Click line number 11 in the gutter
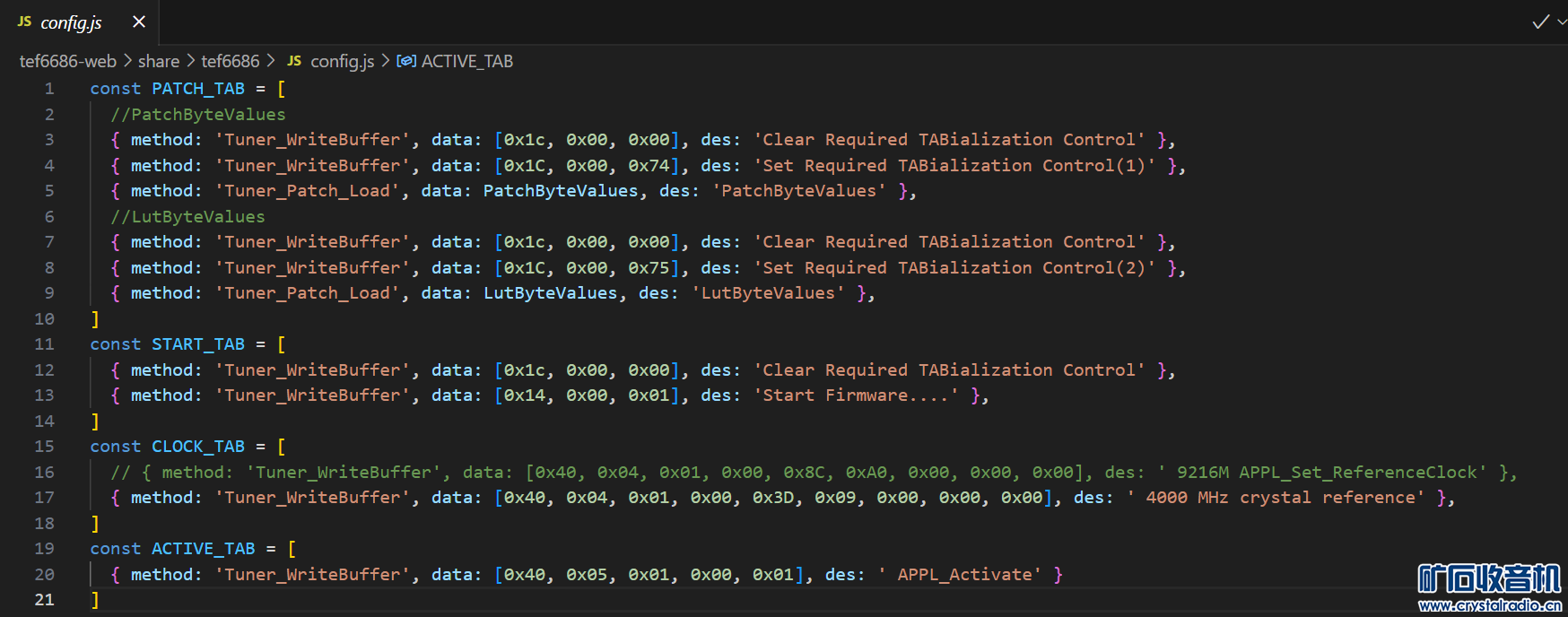This screenshot has width=1568, height=617. coord(45,344)
